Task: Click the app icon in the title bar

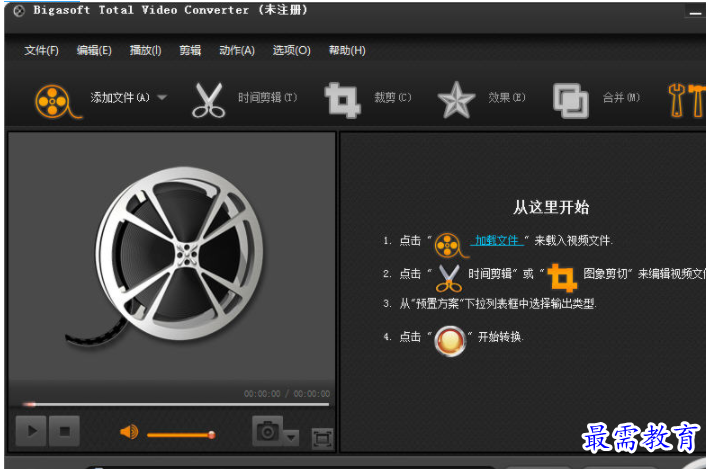Action: coord(19,10)
